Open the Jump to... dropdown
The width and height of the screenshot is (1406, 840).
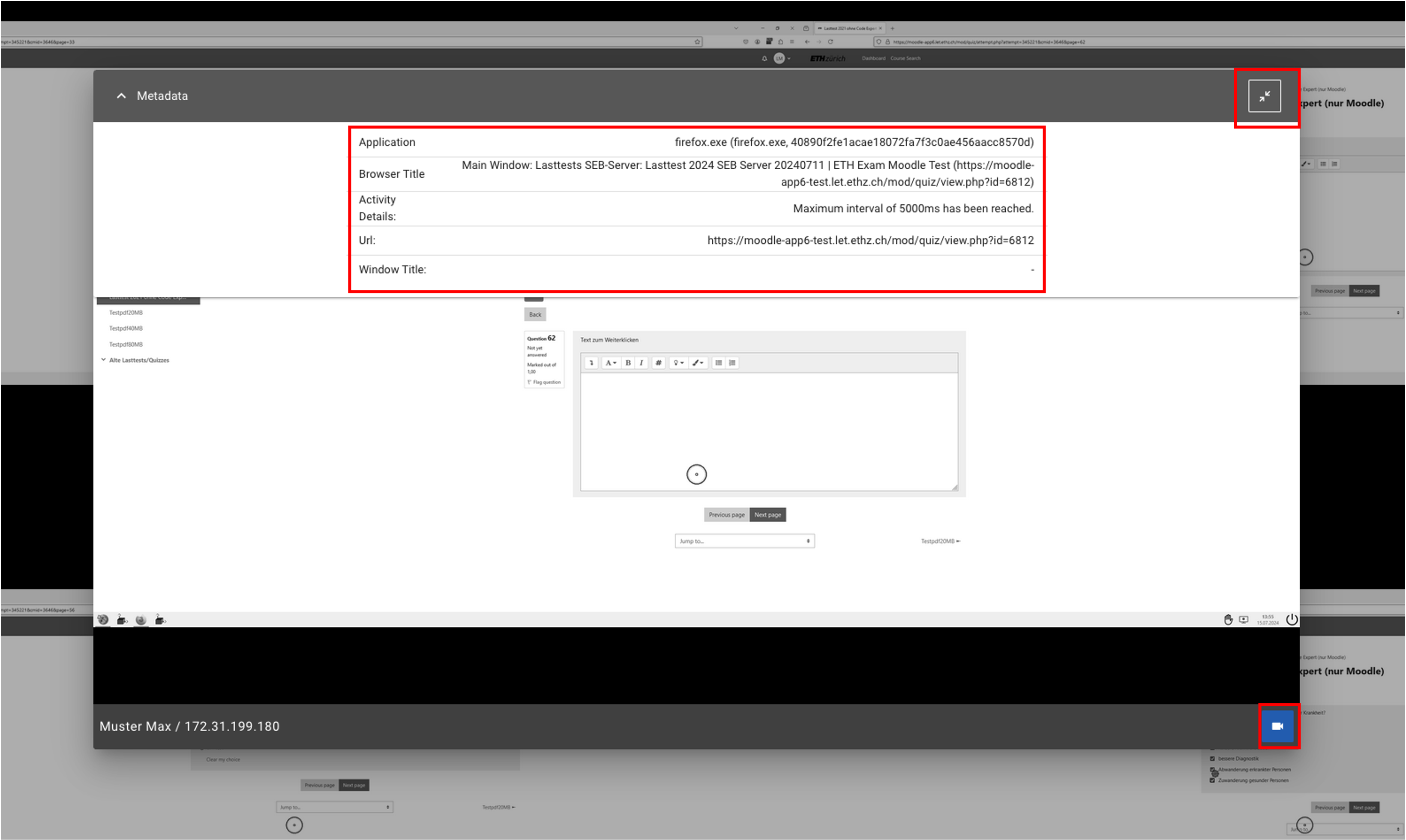coord(744,541)
